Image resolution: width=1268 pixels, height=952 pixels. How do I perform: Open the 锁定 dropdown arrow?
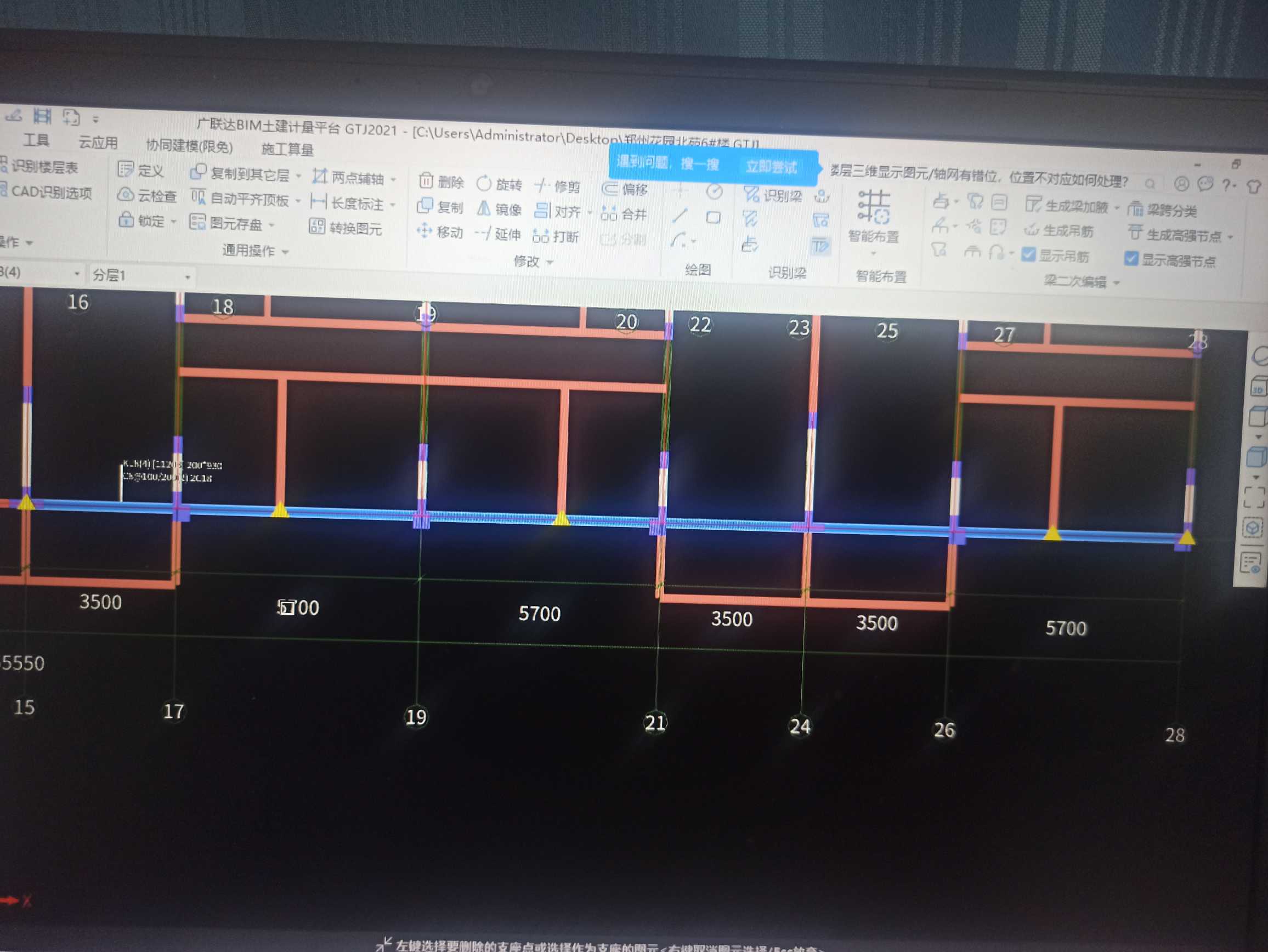(174, 221)
